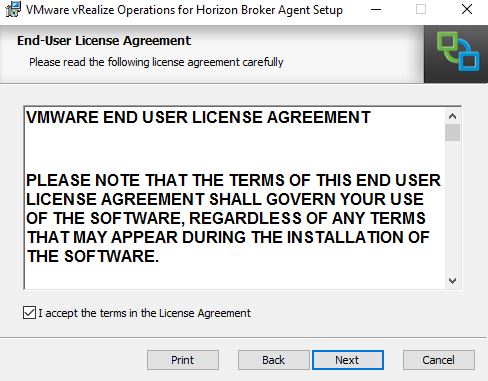Click the window title bar text
This screenshot has height=381, width=488.
click(184, 10)
